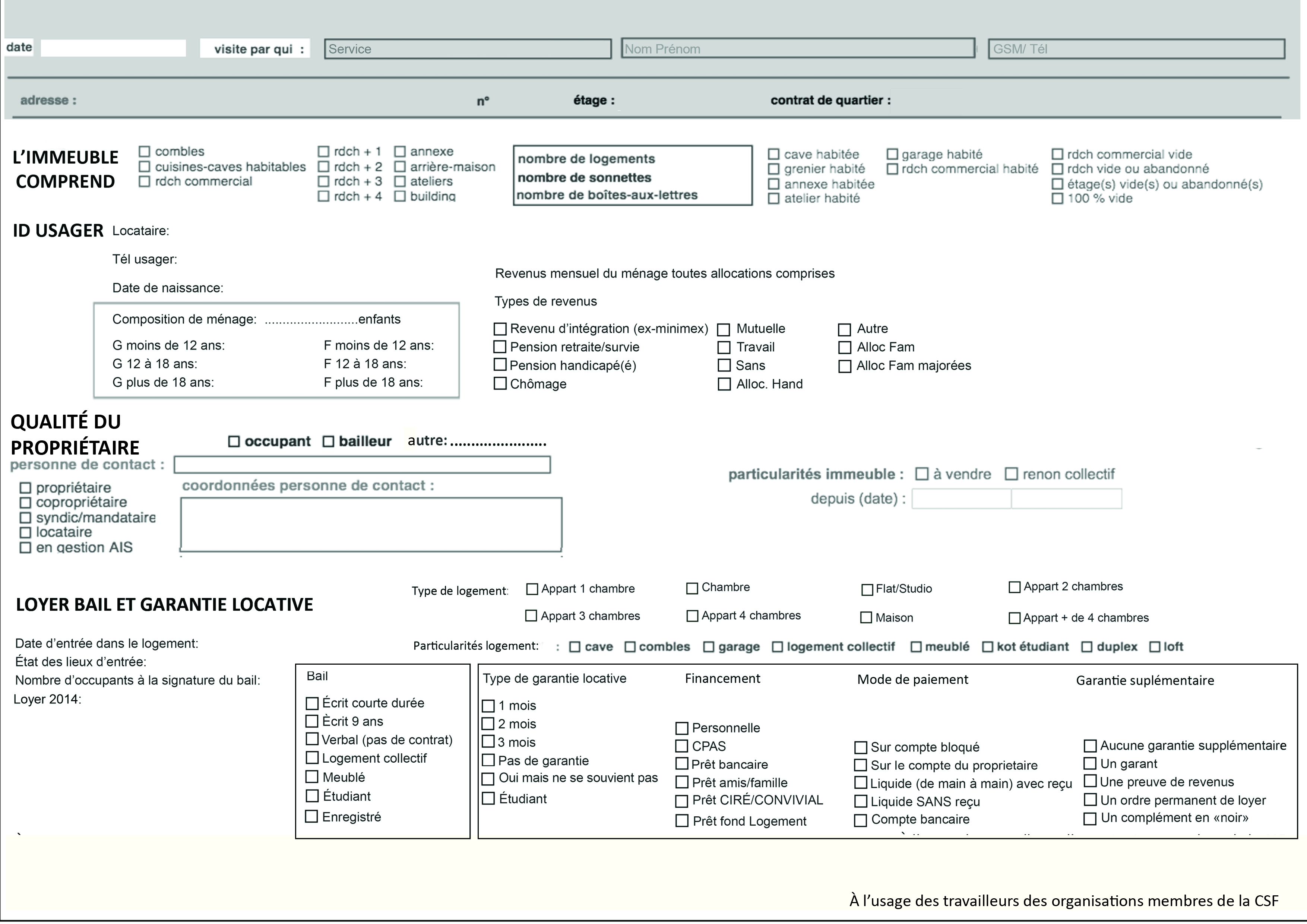Screen dimensions: 1307x924
Task: Tick the 100 % vide checkbox
Action: click(x=1057, y=199)
